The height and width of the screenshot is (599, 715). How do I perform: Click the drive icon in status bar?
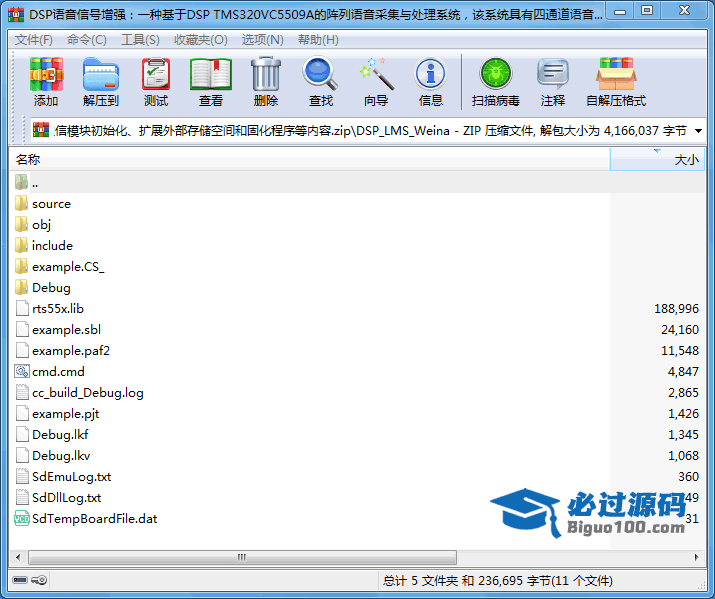pyautogui.click(x=20, y=580)
